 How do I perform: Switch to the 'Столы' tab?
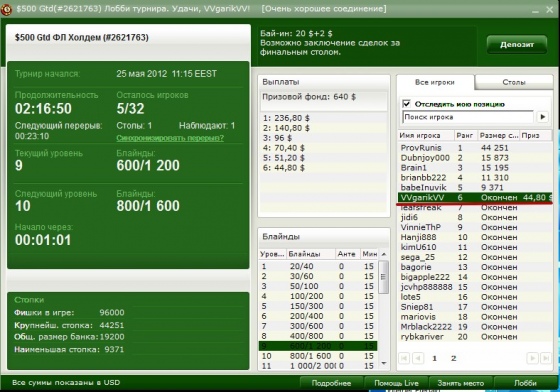pyautogui.click(x=514, y=82)
